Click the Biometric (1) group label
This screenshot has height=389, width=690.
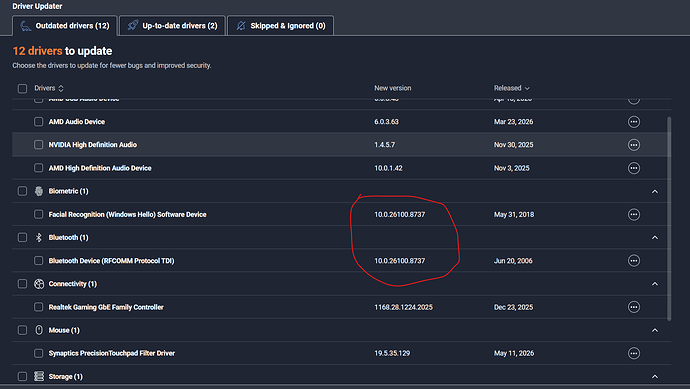pos(68,191)
